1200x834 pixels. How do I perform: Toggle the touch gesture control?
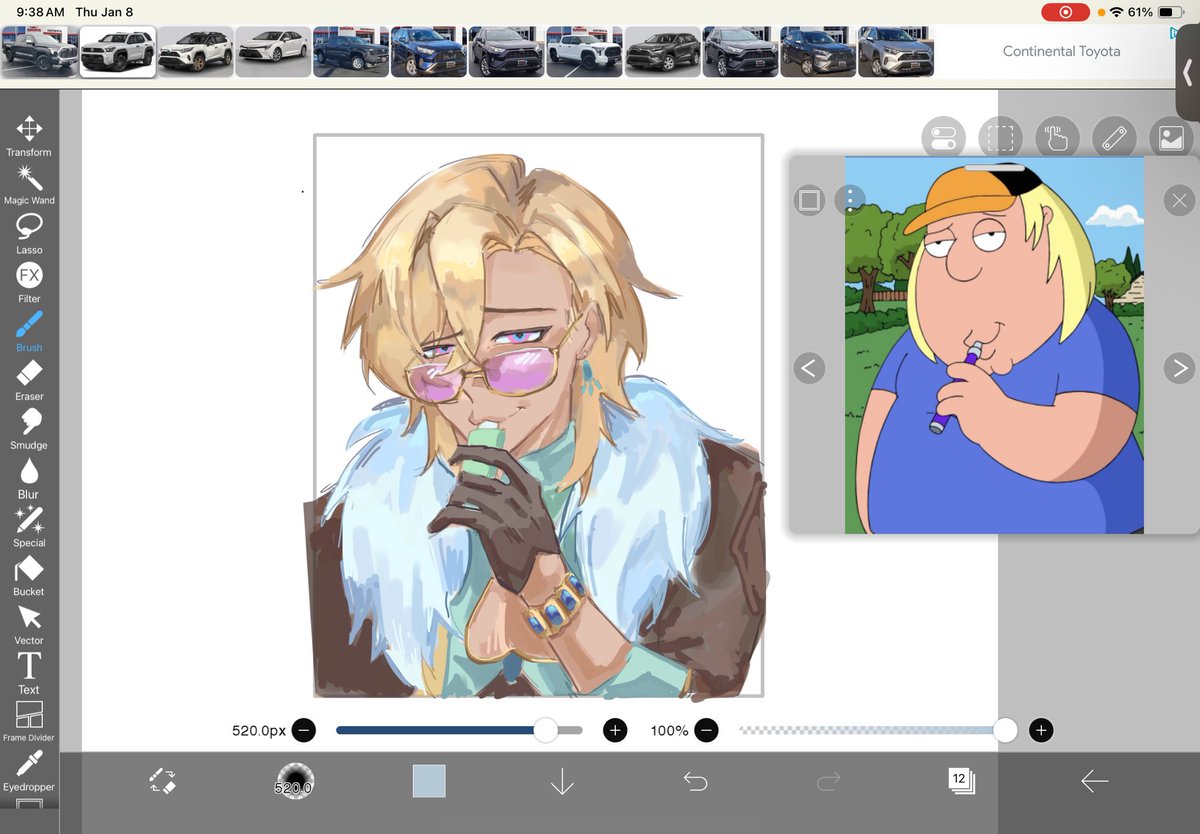[x=1058, y=138]
